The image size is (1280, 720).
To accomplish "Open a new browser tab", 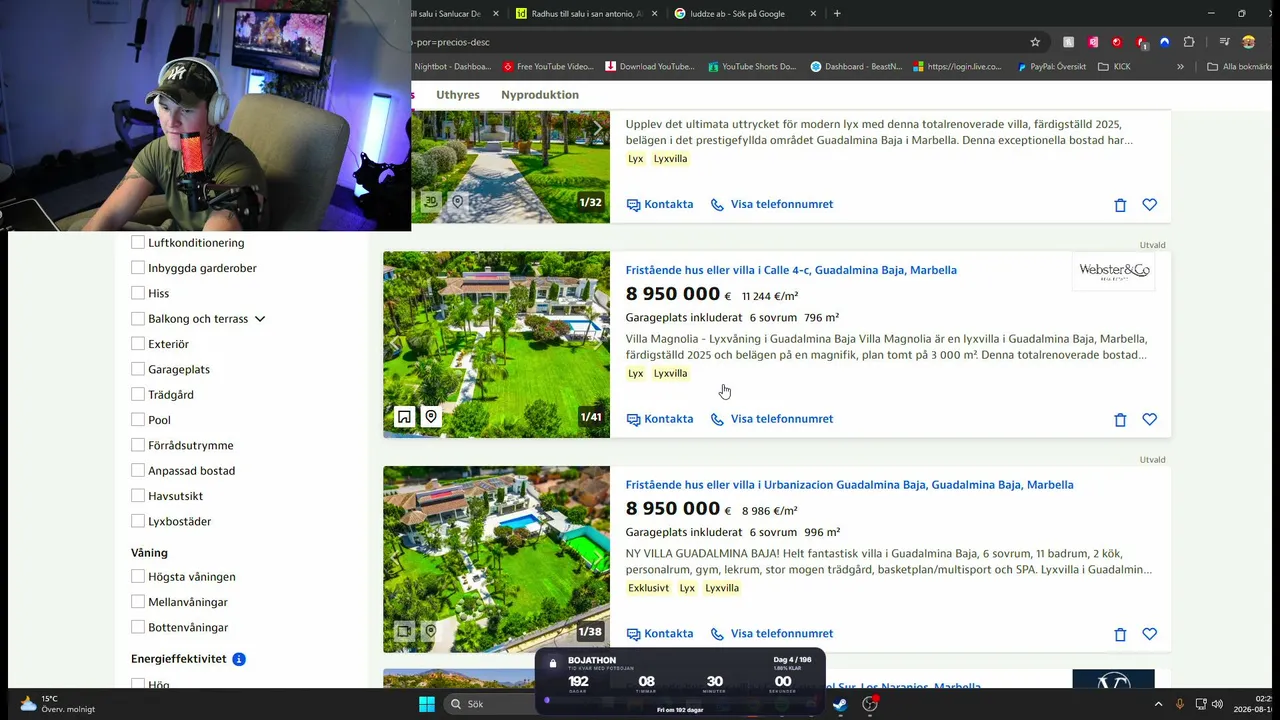I will [837, 14].
